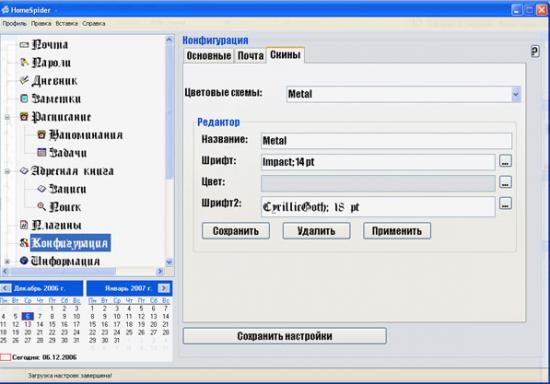Click the notepad icon beside Заметки

[x=24, y=99]
